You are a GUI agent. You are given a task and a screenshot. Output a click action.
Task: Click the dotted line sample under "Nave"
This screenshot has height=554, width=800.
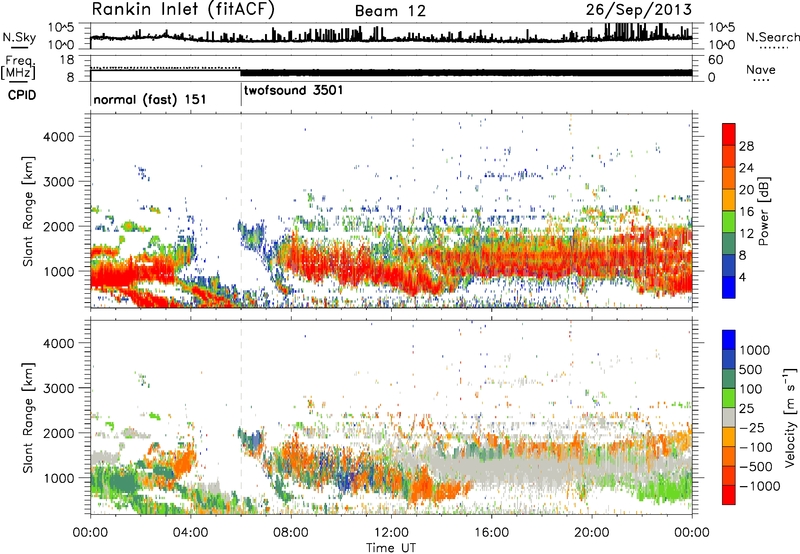761,81
